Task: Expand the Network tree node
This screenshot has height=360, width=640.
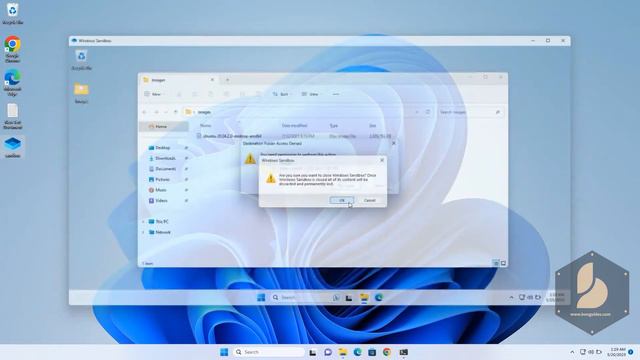Action: point(143,232)
